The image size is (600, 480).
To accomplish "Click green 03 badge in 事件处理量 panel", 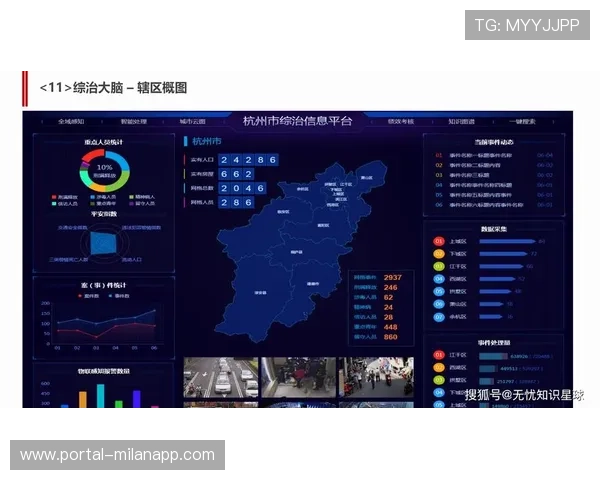I will click(439, 380).
